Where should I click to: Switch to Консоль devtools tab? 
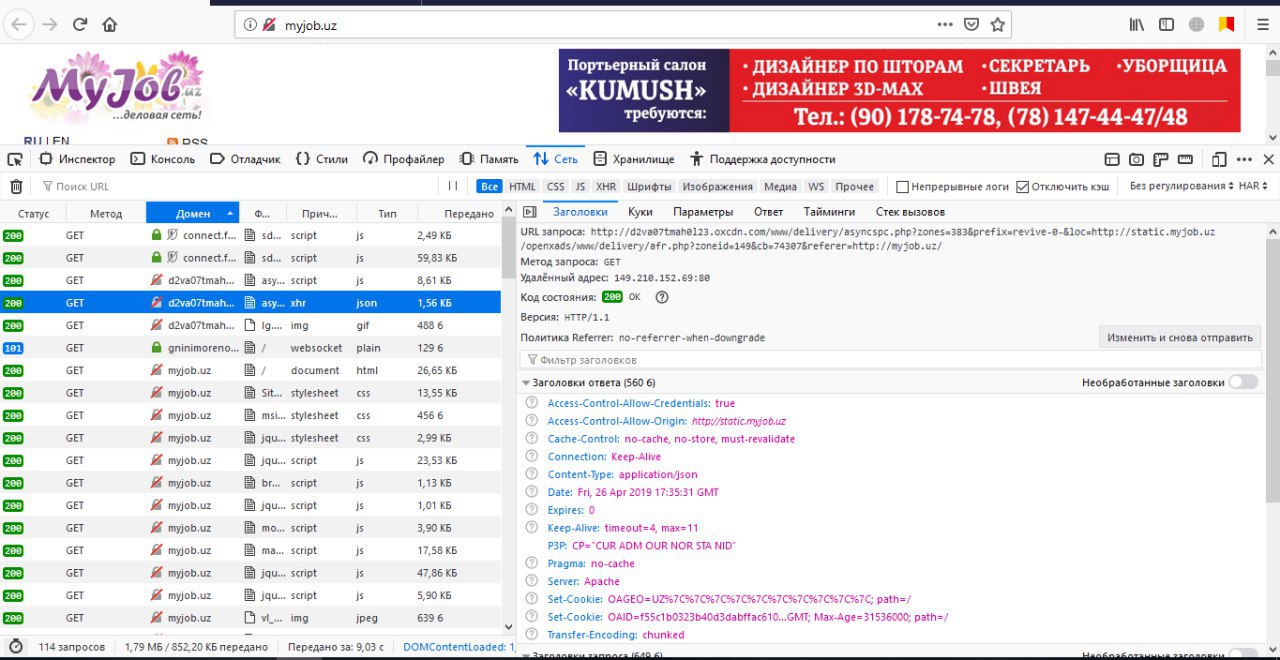click(163, 159)
